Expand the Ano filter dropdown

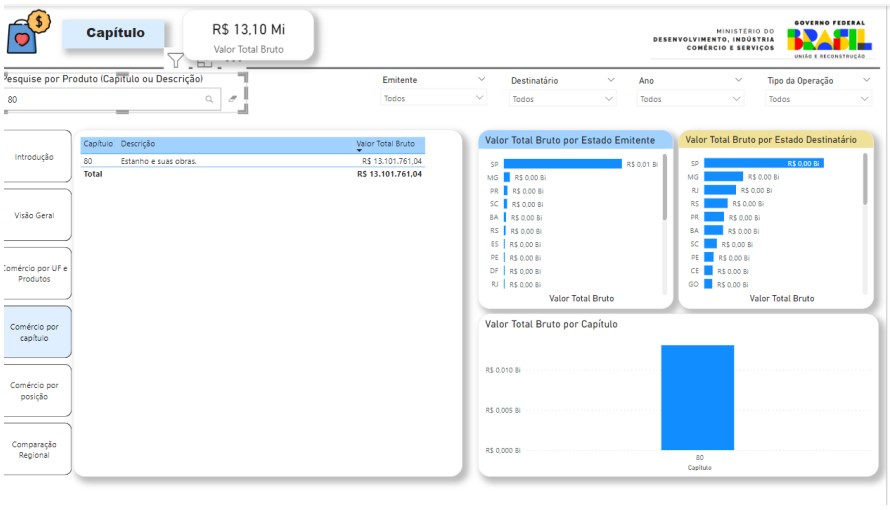tap(691, 99)
